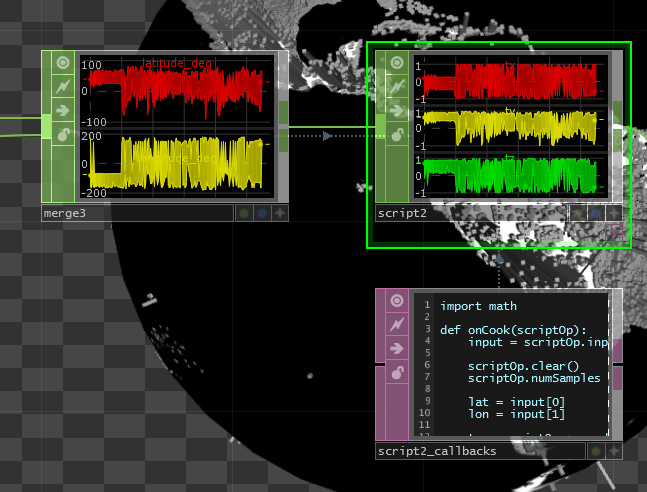The width and height of the screenshot is (647, 492).
Task: Toggle green flag dot on merge3
Action: tap(244, 213)
